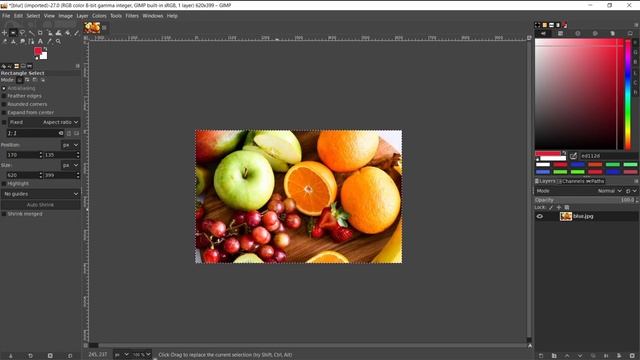Restore tool preset in Tool Options
The width and height of the screenshot is (640, 360).
(30, 356)
